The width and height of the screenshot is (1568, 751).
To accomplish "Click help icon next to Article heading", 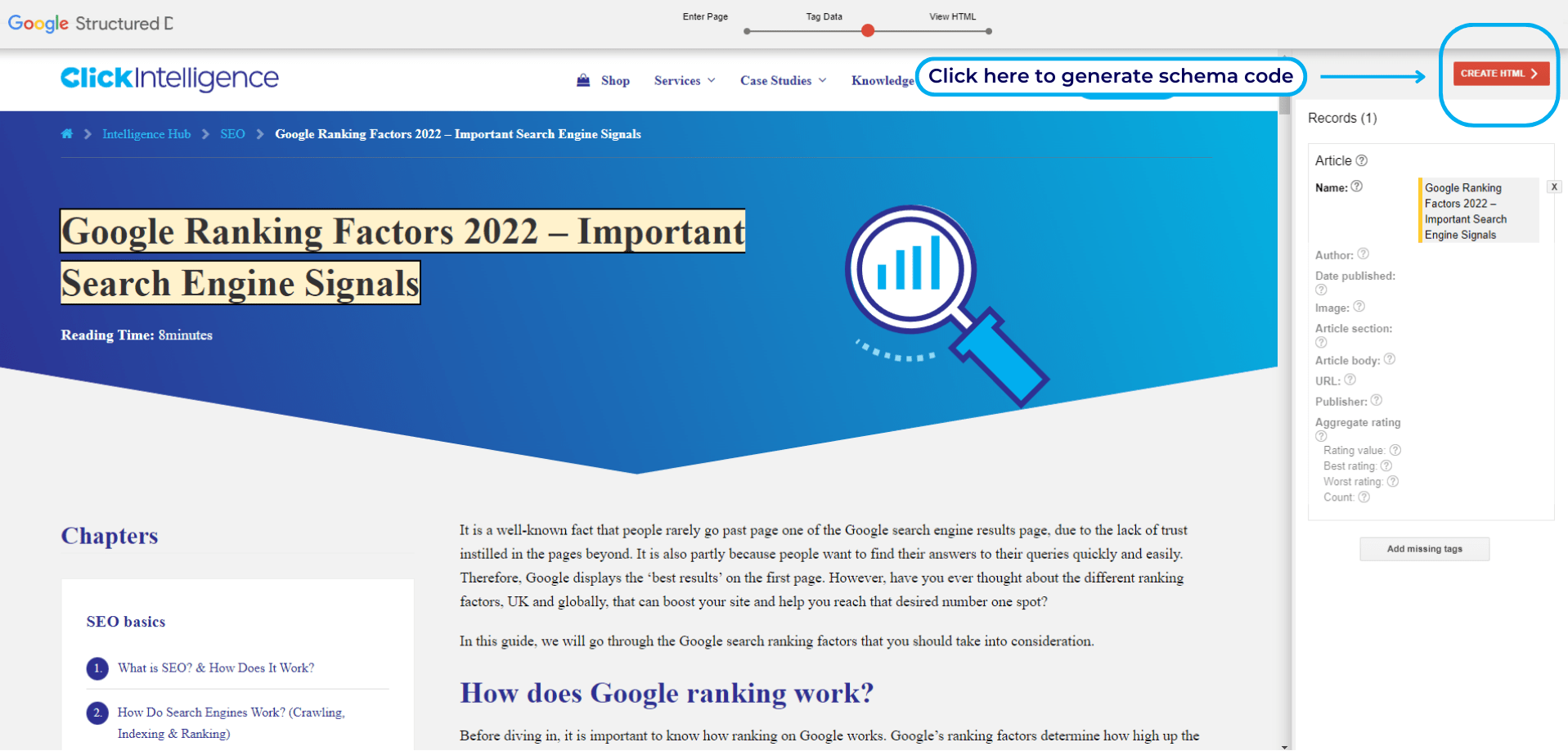I will (x=1362, y=160).
